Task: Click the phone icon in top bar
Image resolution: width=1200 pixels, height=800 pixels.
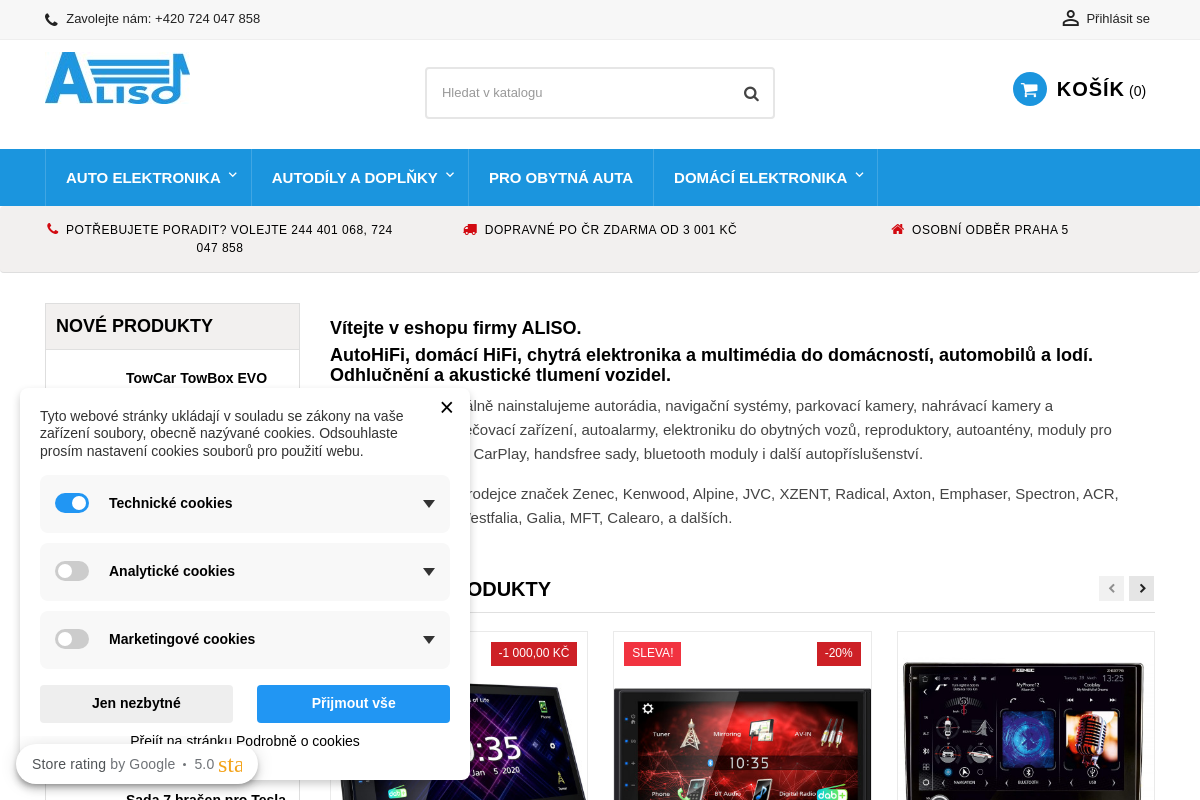Action: pyautogui.click(x=49, y=18)
